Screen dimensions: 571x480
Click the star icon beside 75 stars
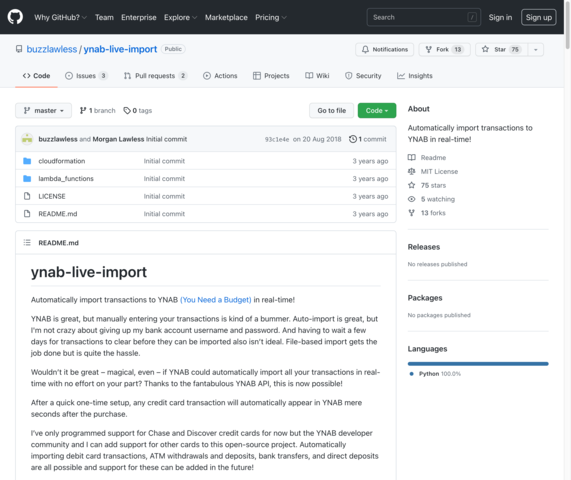point(411,185)
